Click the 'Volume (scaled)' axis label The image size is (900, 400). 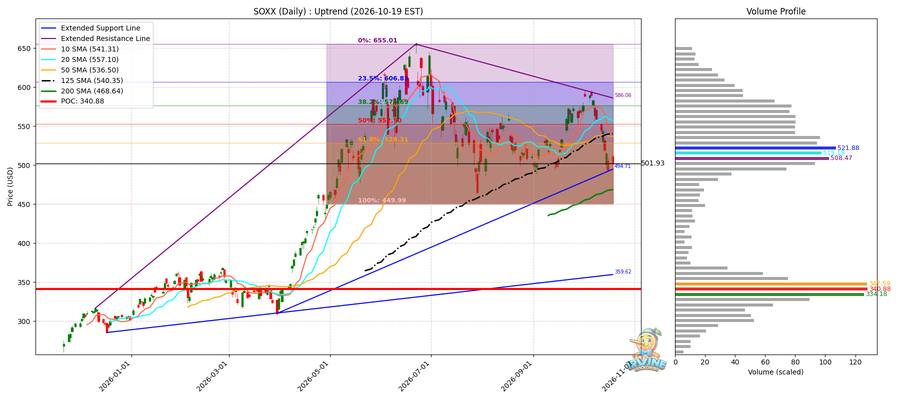point(776,372)
